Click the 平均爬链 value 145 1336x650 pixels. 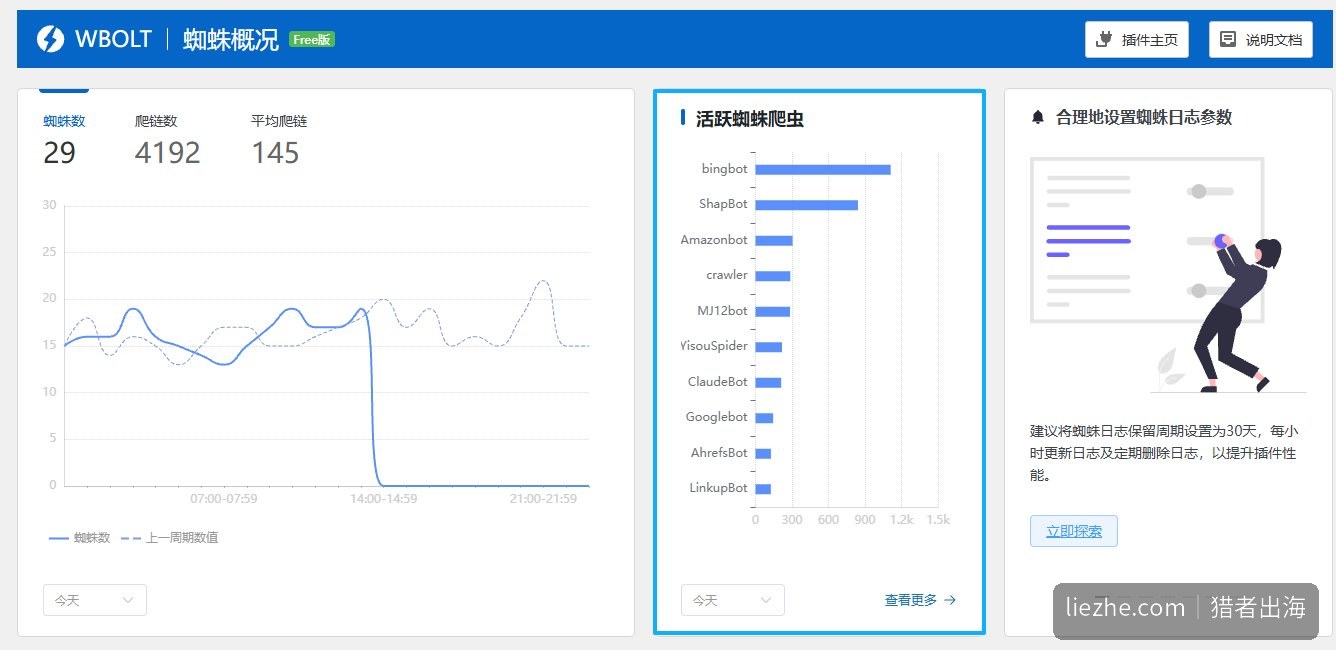tap(275, 153)
